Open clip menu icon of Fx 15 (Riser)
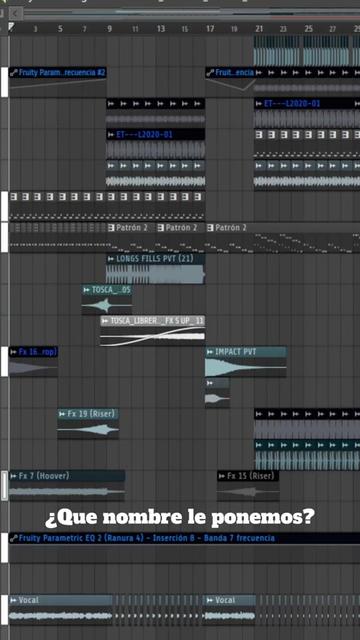Viewport: 360px width, 640px height. pos(222,476)
